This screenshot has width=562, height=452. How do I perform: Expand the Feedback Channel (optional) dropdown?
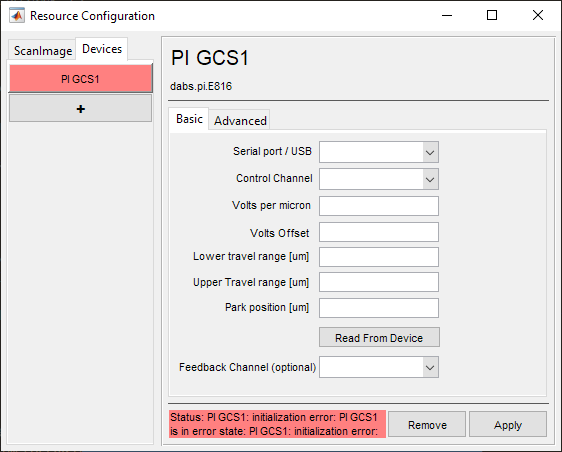pyautogui.click(x=430, y=367)
